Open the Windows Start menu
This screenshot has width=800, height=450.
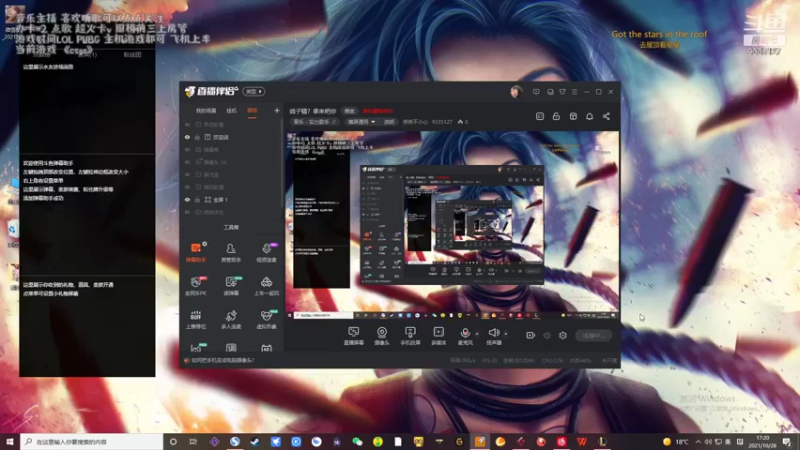pyautogui.click(x=10, y=441)
